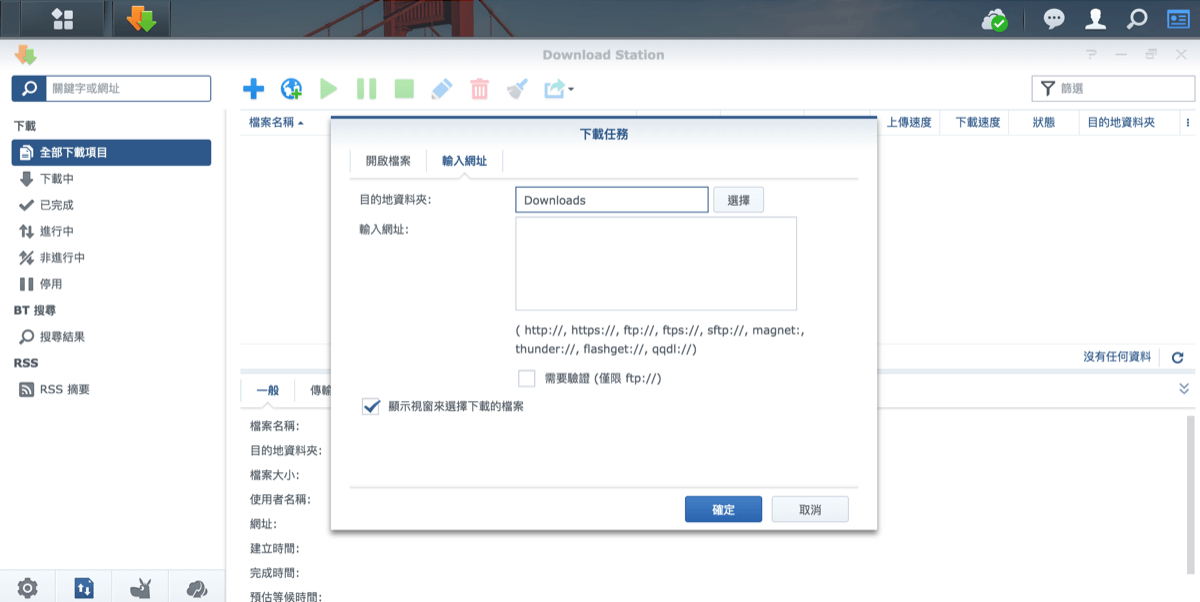Click the eMule donkey icon
This screenshot has height=602, width=1200.
141,589
